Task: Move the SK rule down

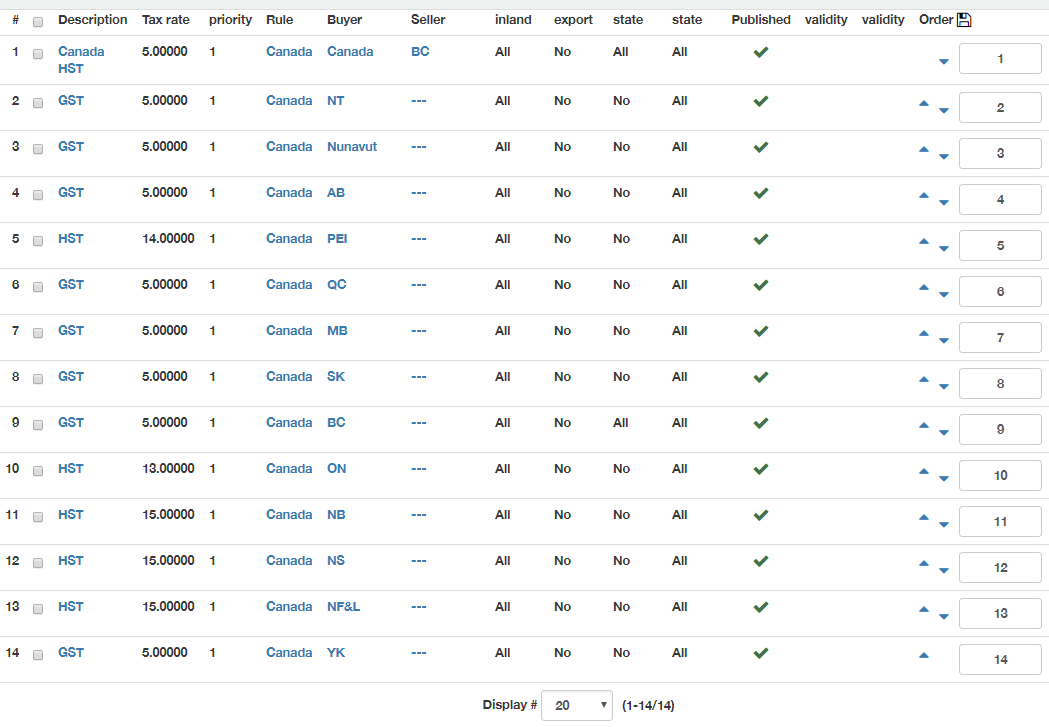Action: click(944, 387)
